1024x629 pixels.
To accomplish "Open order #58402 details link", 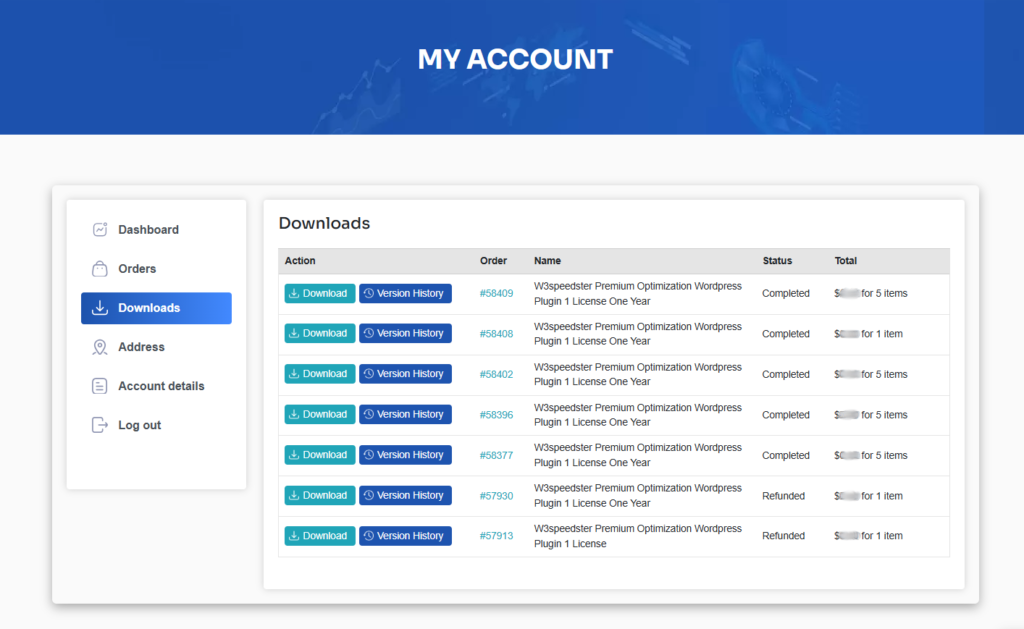I will [x=497, y=374].
